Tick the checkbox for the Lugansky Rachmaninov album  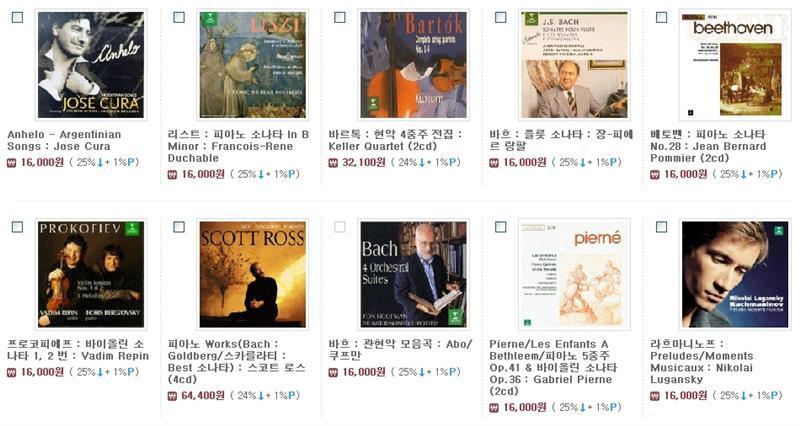661,227
